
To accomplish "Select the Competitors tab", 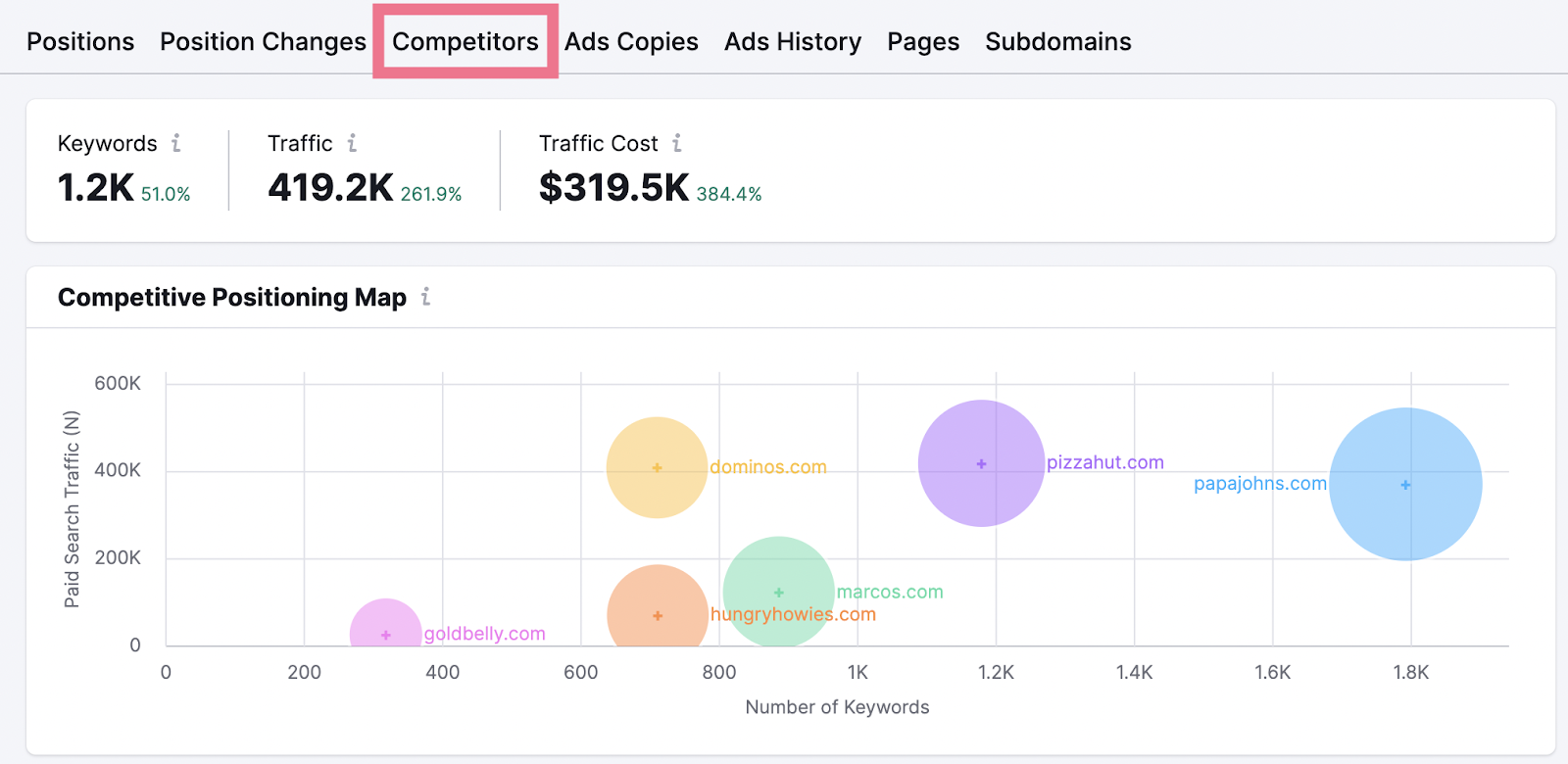I will [x=465, y=42].
